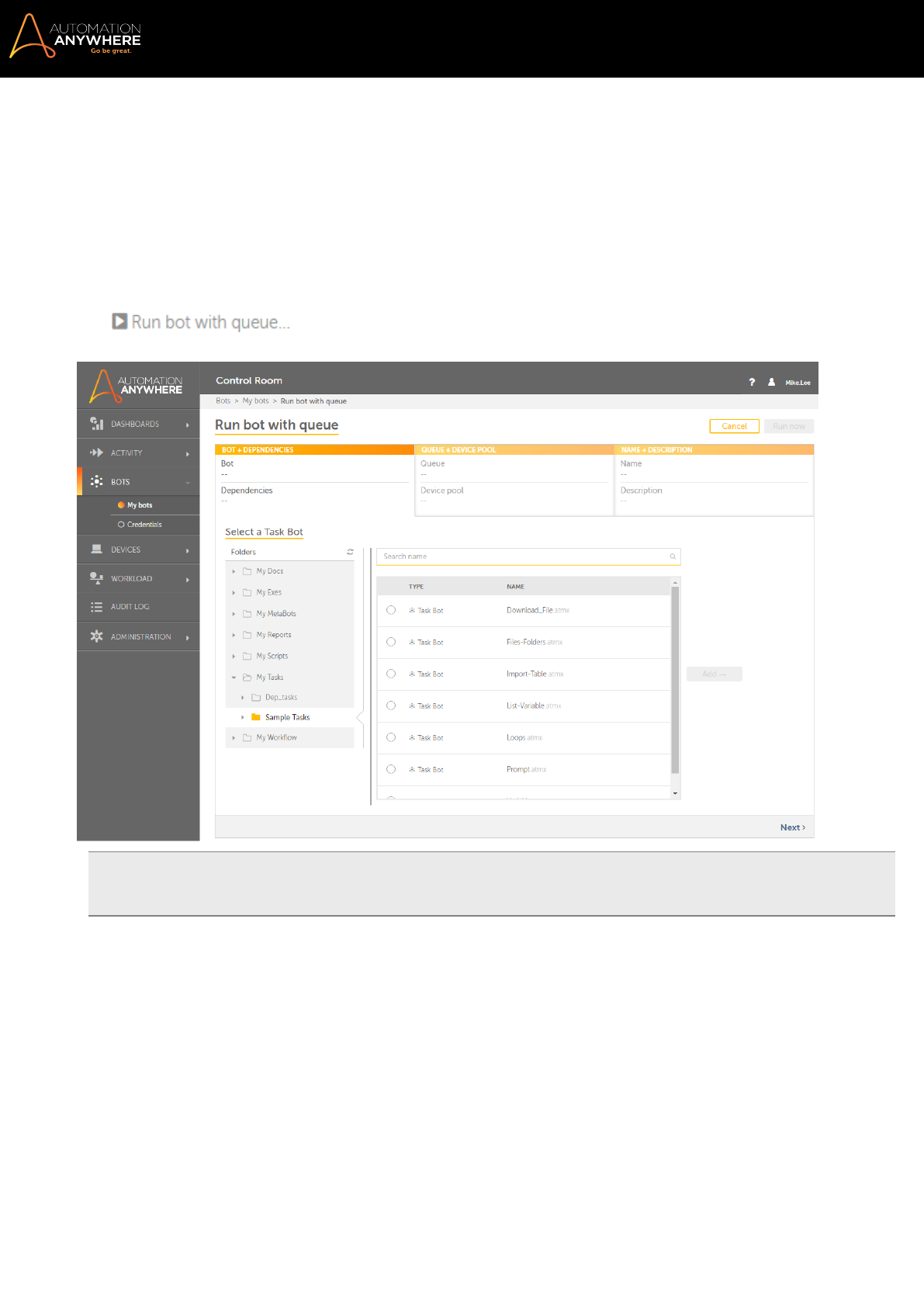Click the Mike.Lee username
Image resolution: width=924 pixels, height=1307 pixels.
[798, 383]
